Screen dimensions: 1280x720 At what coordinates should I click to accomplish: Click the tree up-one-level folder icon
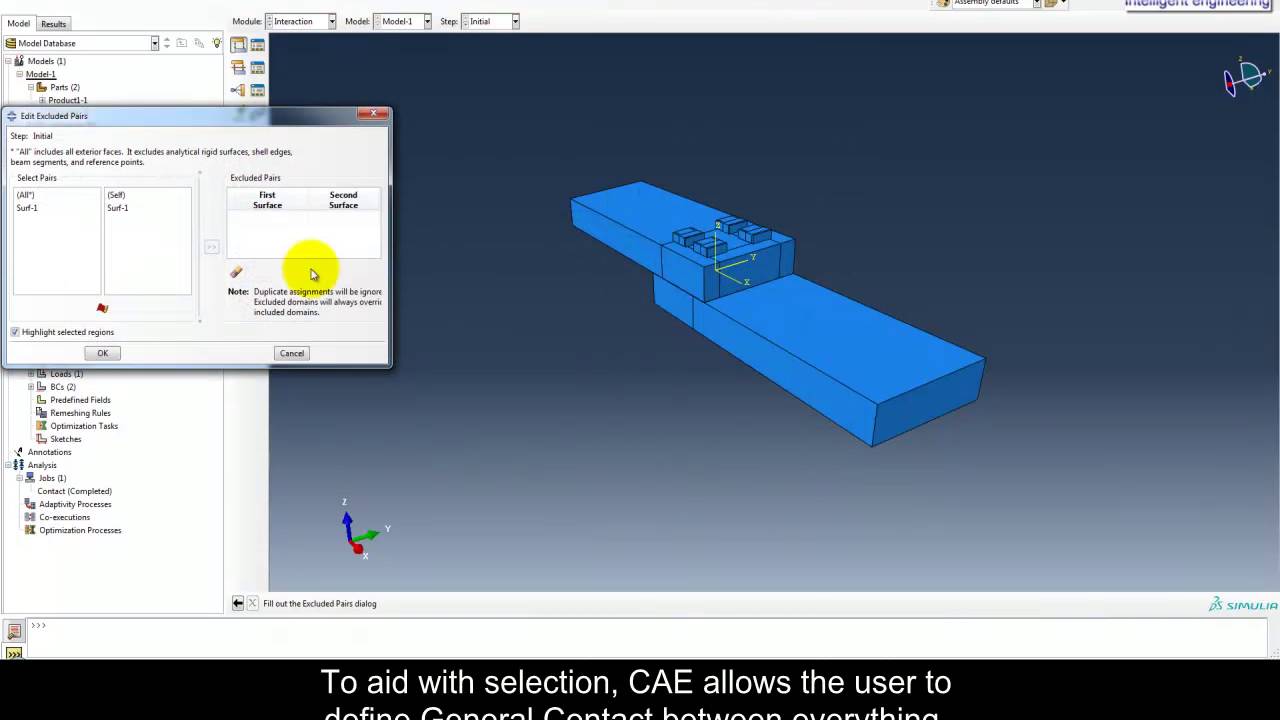point(182,43)
